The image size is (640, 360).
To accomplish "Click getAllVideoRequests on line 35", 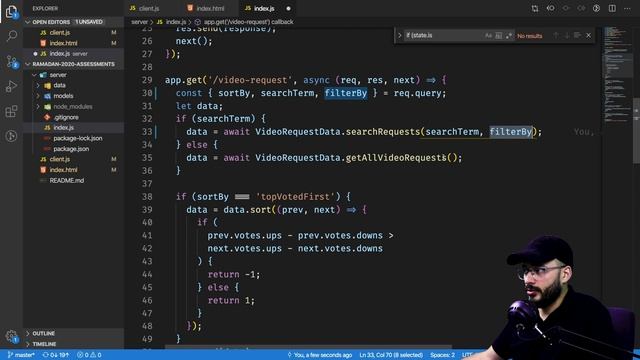I will pyautogui.click(x=396, y=158).
